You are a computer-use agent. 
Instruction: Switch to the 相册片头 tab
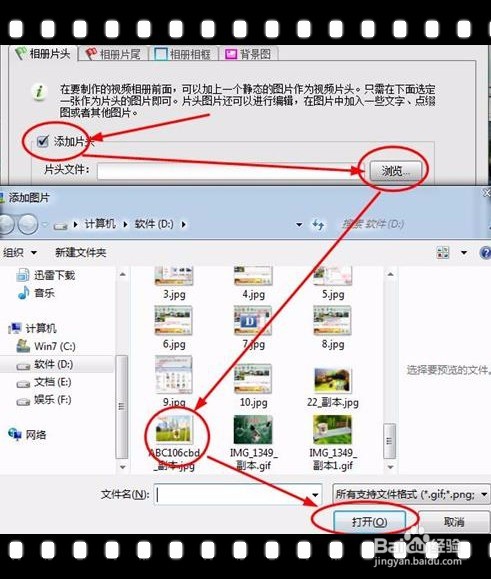[x=44, y=54]
